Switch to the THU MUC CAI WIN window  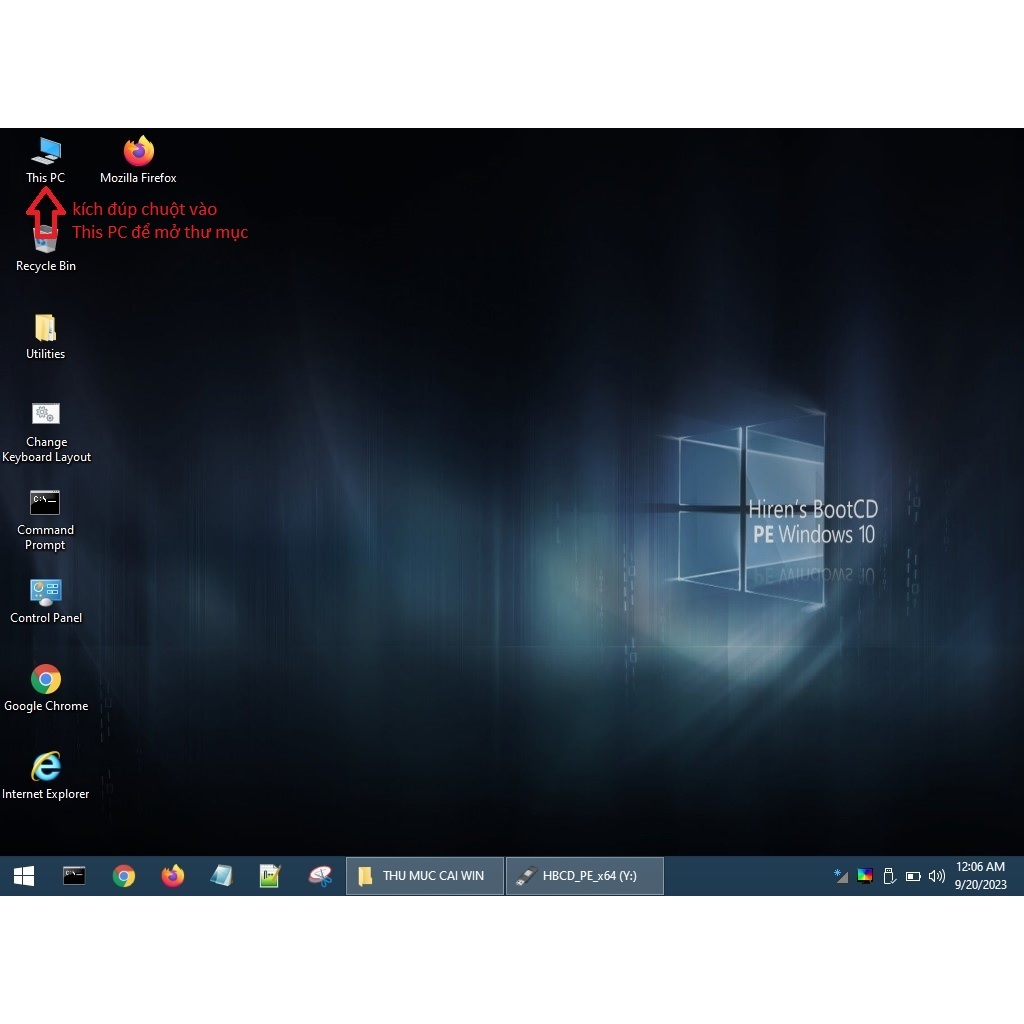(425, 876)
